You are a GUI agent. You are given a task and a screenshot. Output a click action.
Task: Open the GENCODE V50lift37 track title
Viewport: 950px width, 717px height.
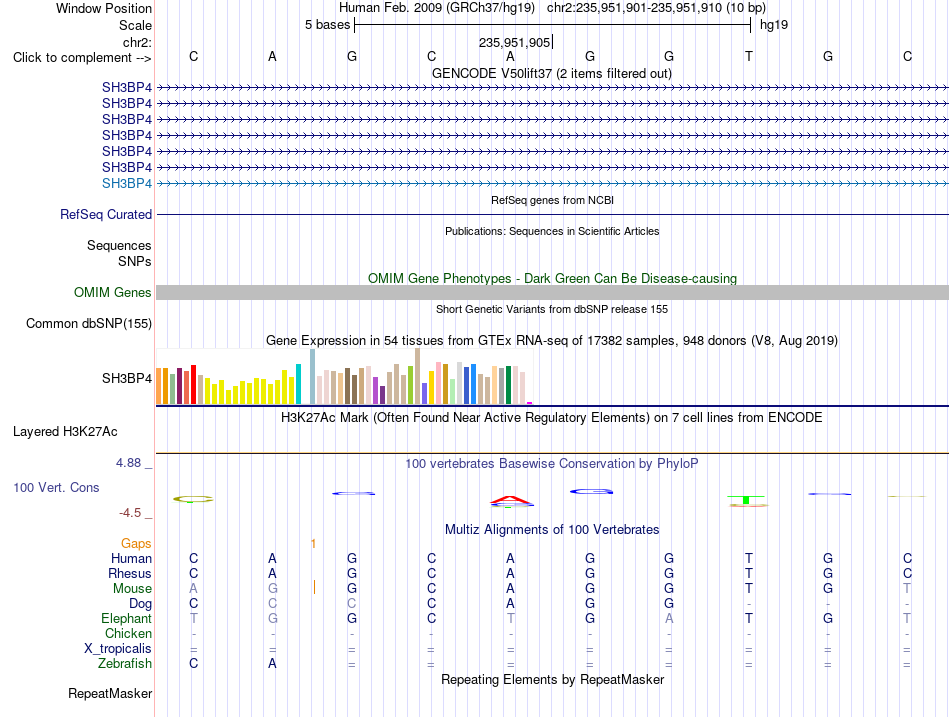coord(552,73)
